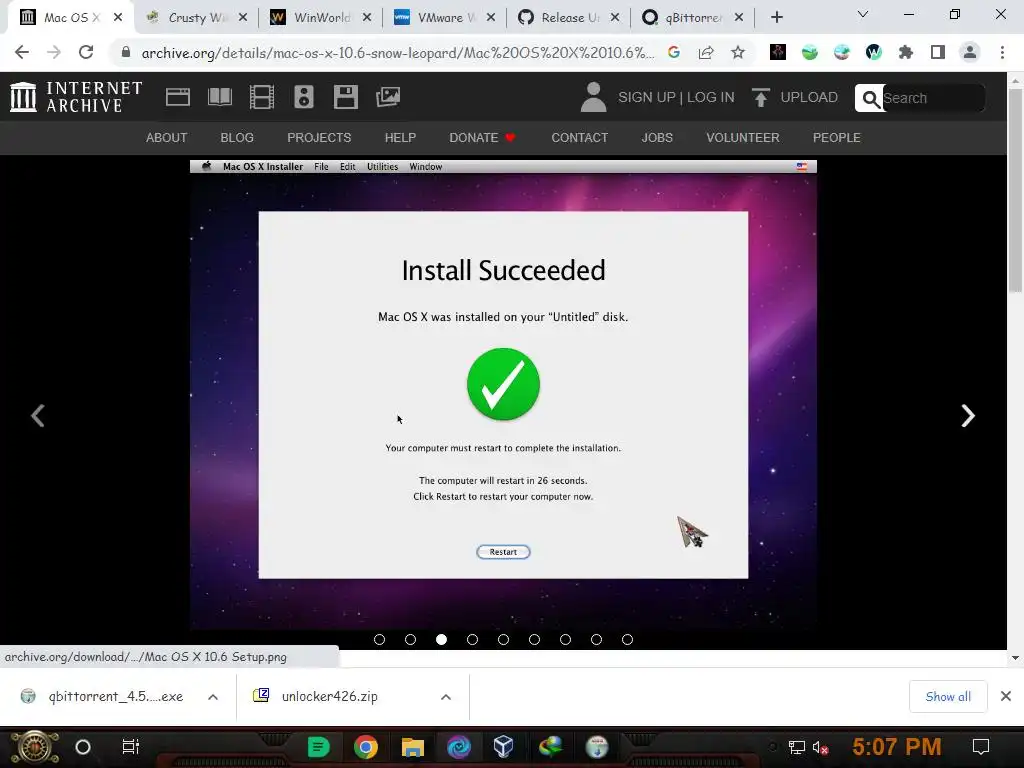Open the tab search dropdown chevron
The width and height of the screenshot is (1024, 768).
863,14
